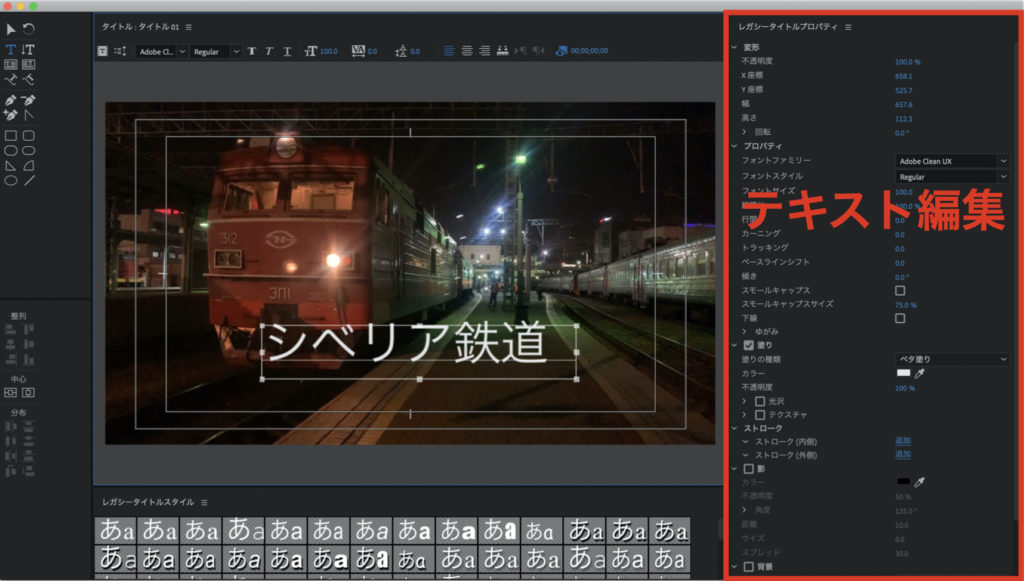The image size is (1024, 581).
Task: Enable the スモールキャップス checkbox
Action: pos(900,290)
